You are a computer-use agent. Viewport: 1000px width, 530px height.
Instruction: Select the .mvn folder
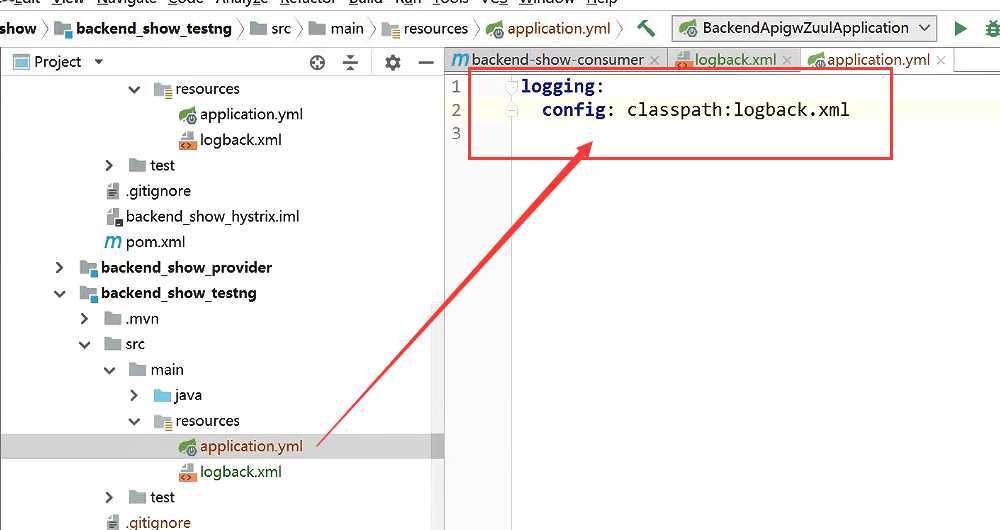click(141, 319)
